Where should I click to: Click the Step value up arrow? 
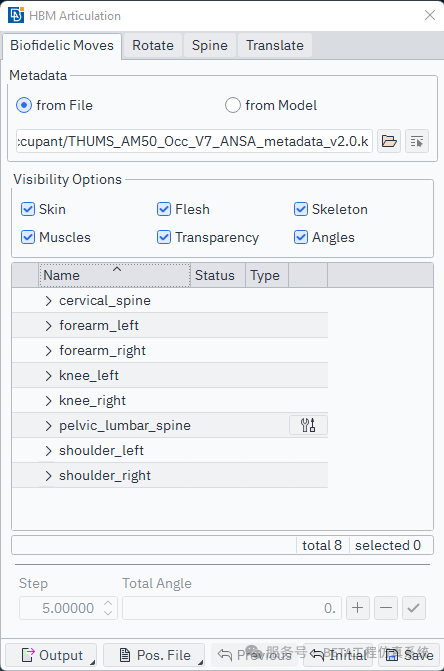[x=108, y=603]
